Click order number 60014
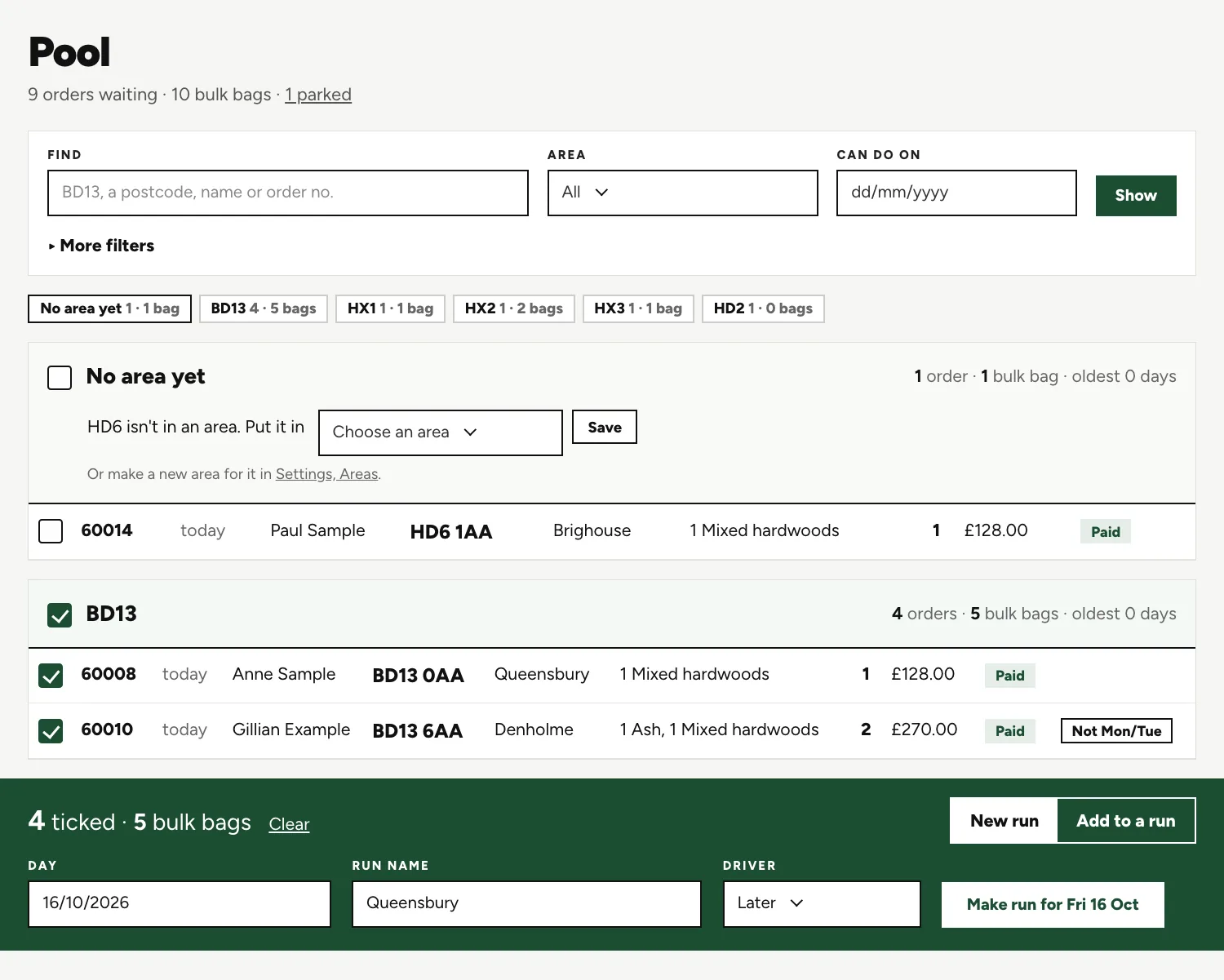This screenshot has height=980, width=1224. [107, 530]
